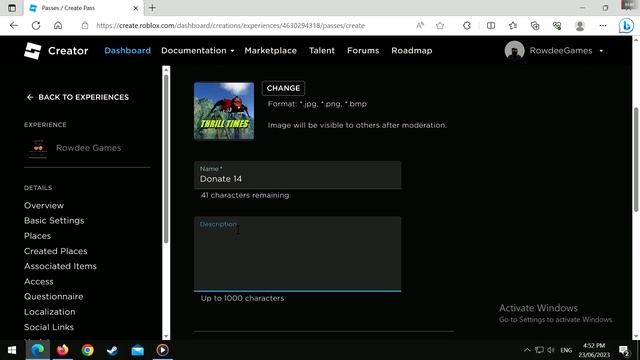Open the Access section
Image resolution: width=640 pixels, height=360 pixels.
38,282
